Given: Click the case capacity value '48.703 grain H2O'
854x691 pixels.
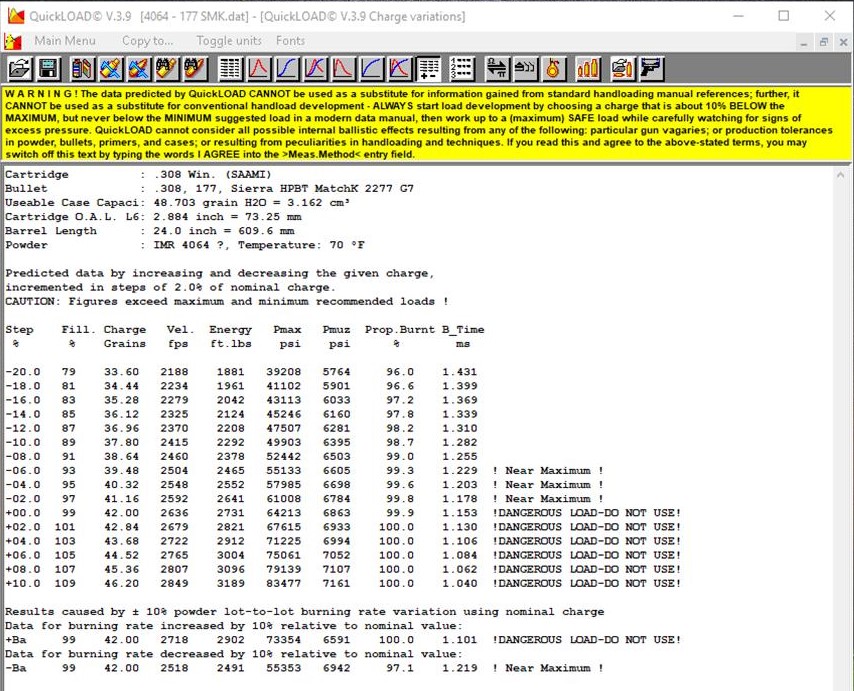Looking at the screenshot, I should (210, 203).
